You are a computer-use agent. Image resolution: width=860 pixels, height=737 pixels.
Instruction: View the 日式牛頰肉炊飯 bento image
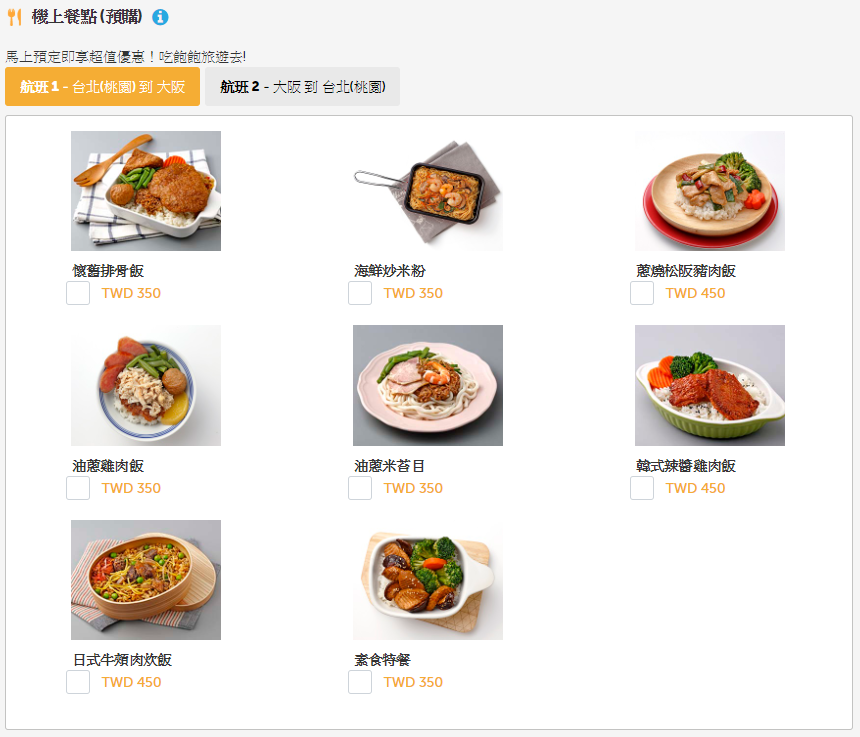[146, 580]
